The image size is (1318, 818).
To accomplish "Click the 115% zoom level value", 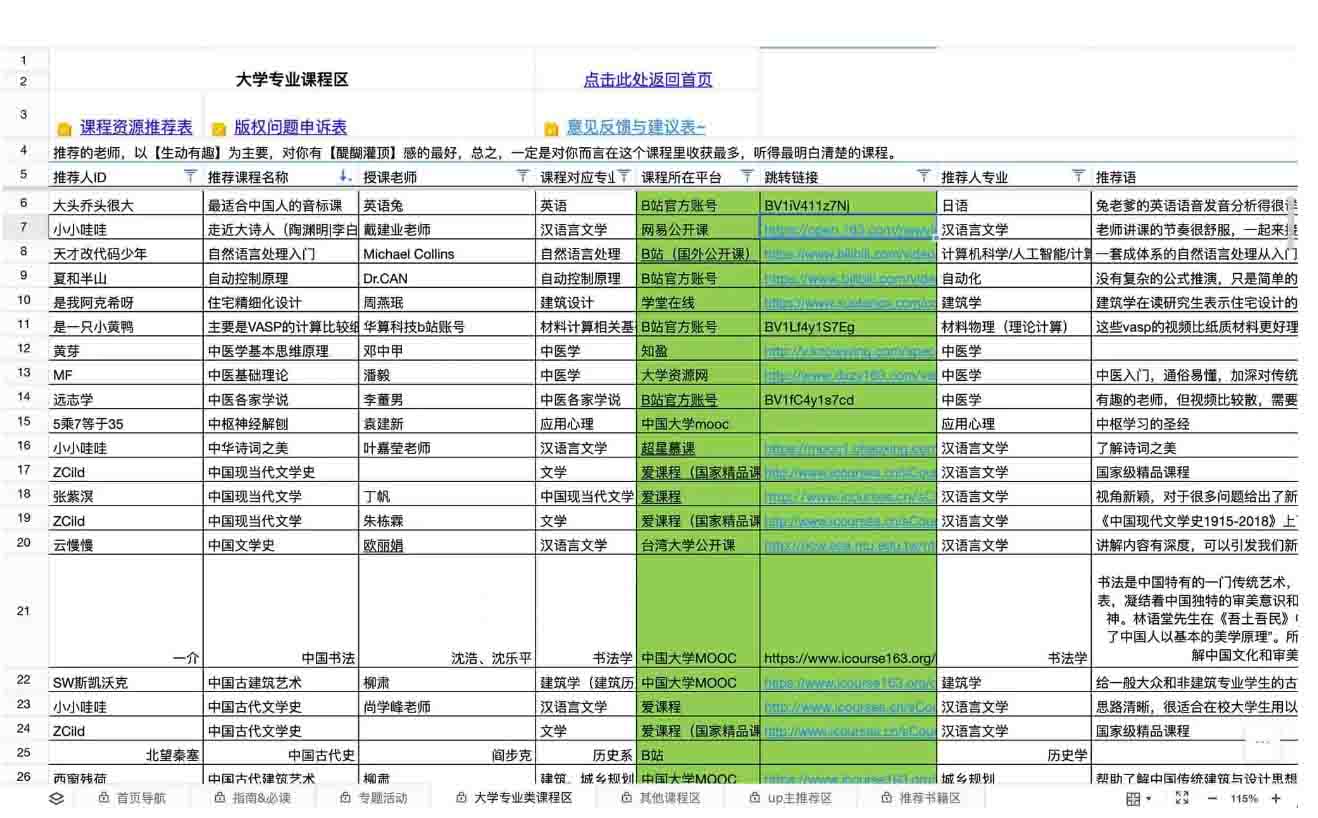I will click(1244, 799).
